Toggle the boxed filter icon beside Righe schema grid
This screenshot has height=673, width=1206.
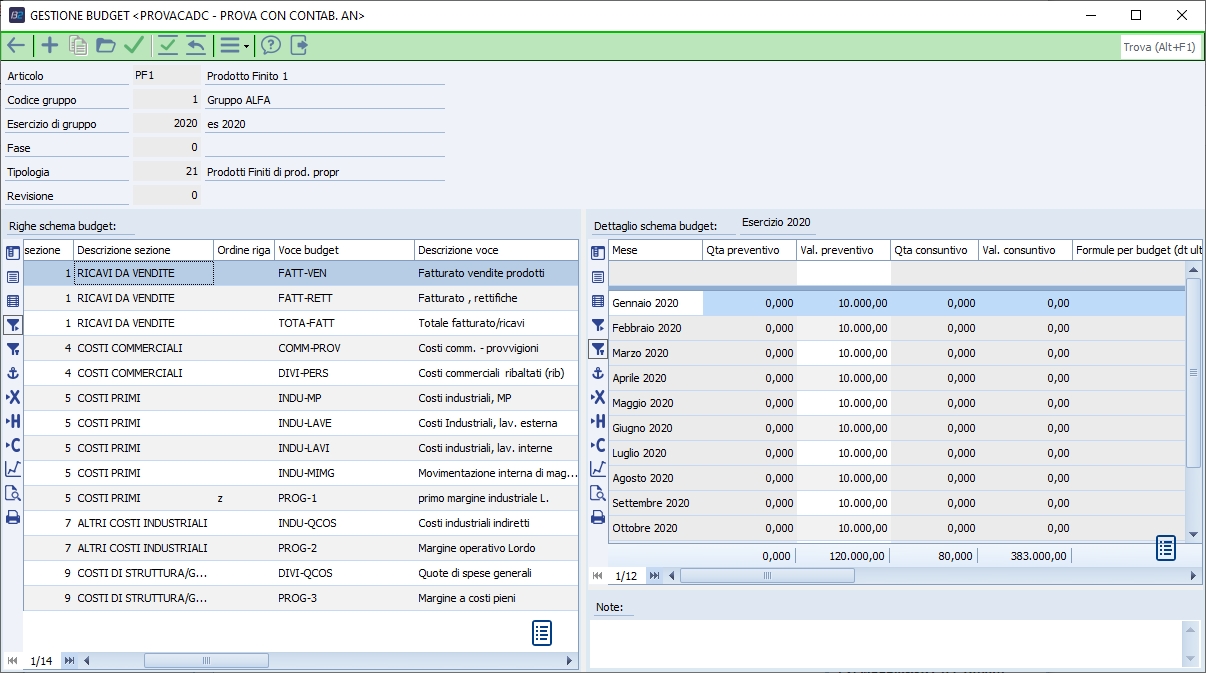pos(13,324)
